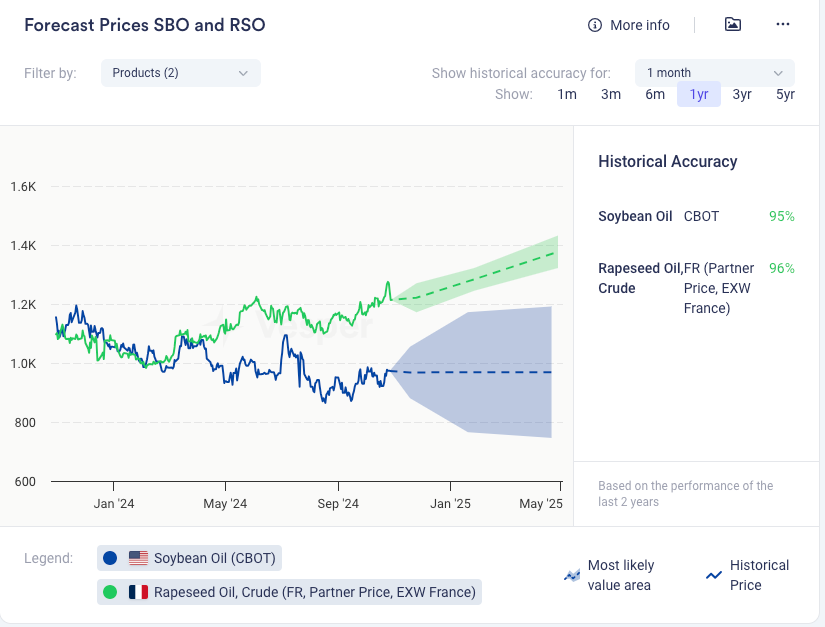The width and height of the screenshot is (825, 627).
Task: Click the green Rapeseed Oil color dot
Action: click(x=111, y=592)
